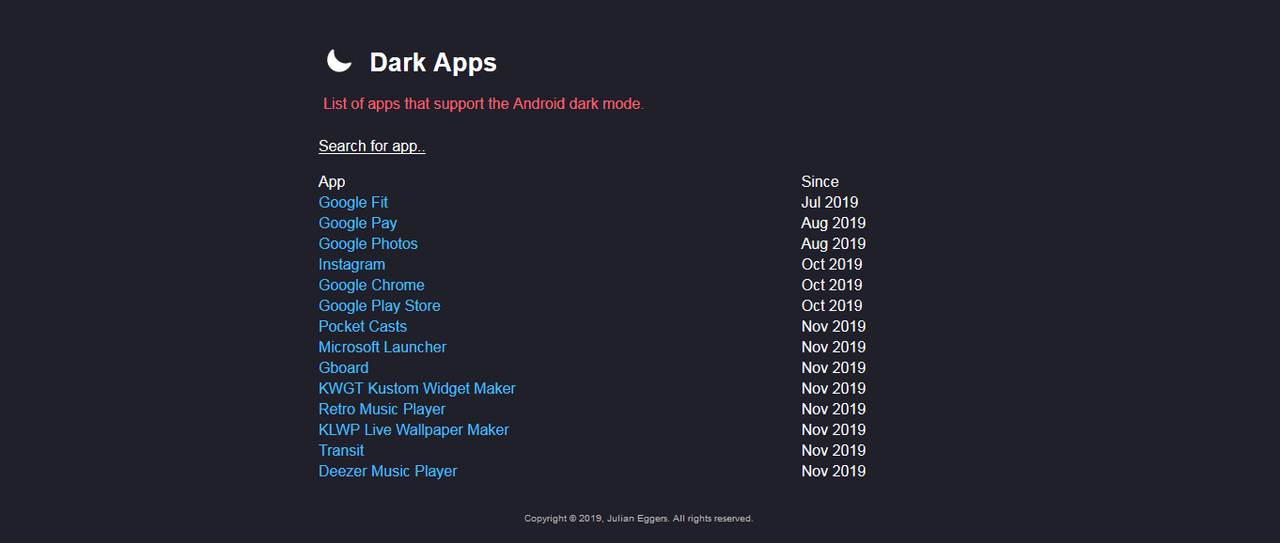This screenshot has width=1280, height=543.
Task: Click the Oct 2019 date for Google Play Store
Action: pyautogui.click(x=832, y=306)
